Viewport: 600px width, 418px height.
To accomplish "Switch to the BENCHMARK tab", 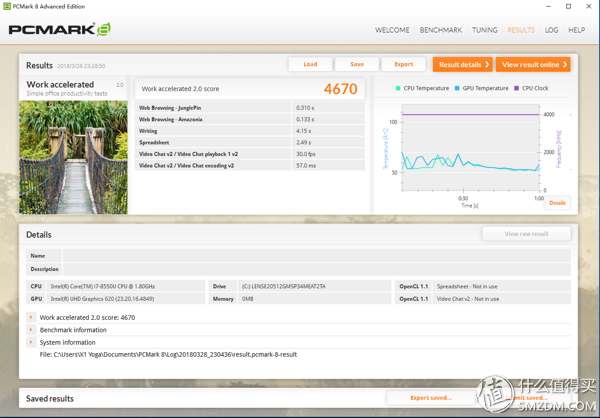I will tap(441, 30).
